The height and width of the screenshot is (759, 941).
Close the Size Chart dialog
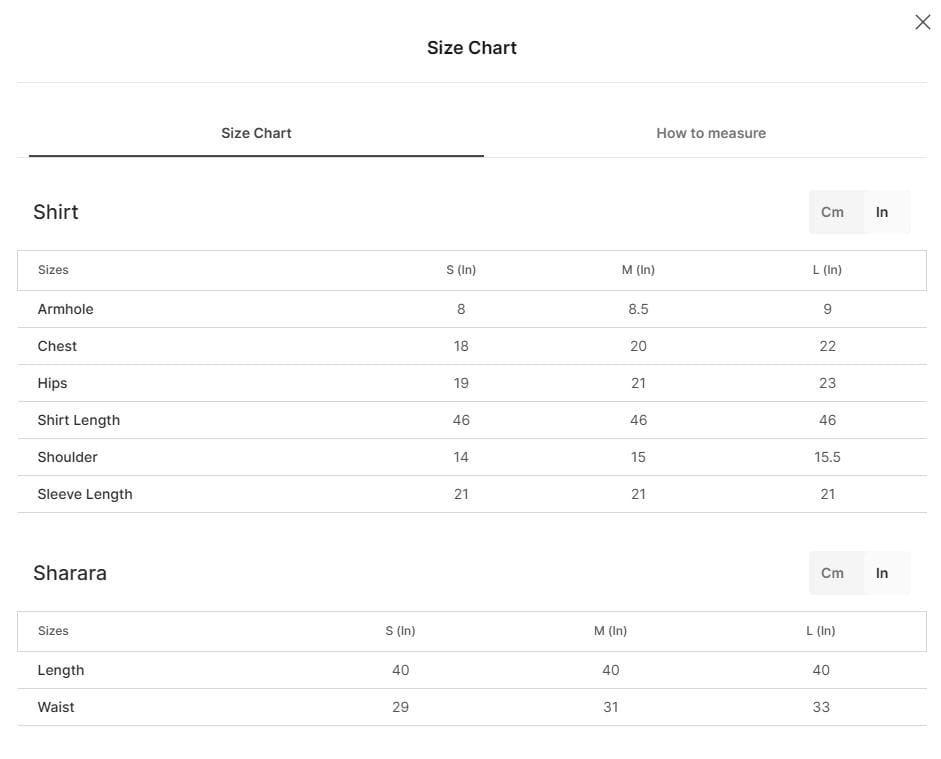pos(922,22)
